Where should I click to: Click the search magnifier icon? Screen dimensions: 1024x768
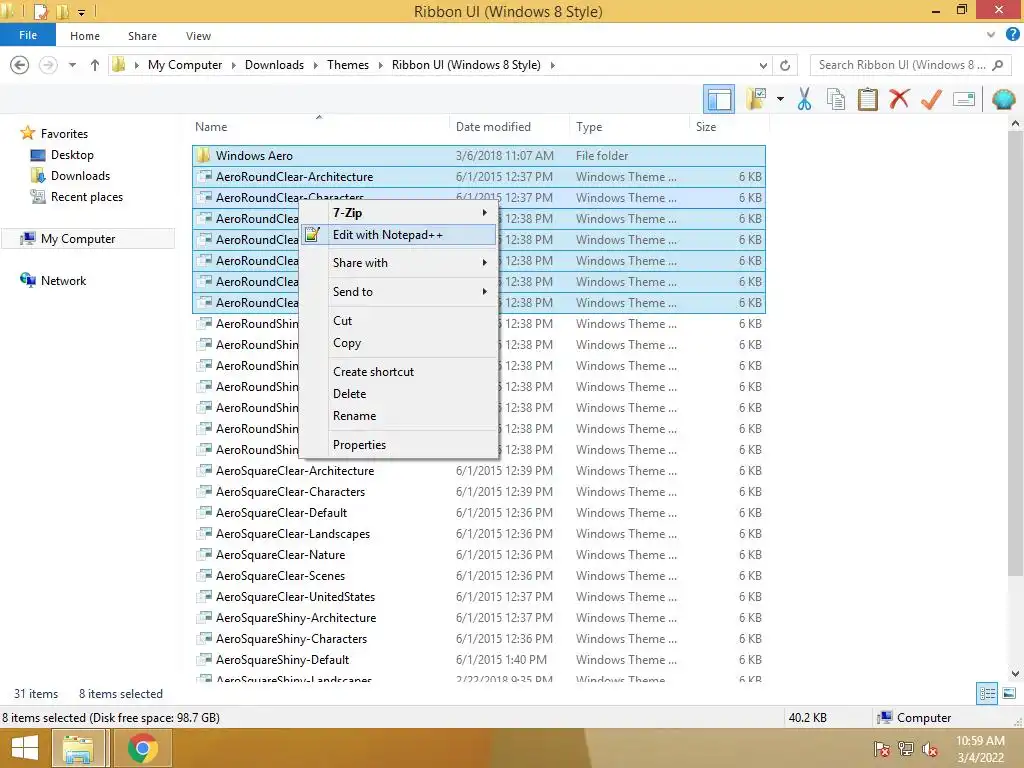pos(997,65)
